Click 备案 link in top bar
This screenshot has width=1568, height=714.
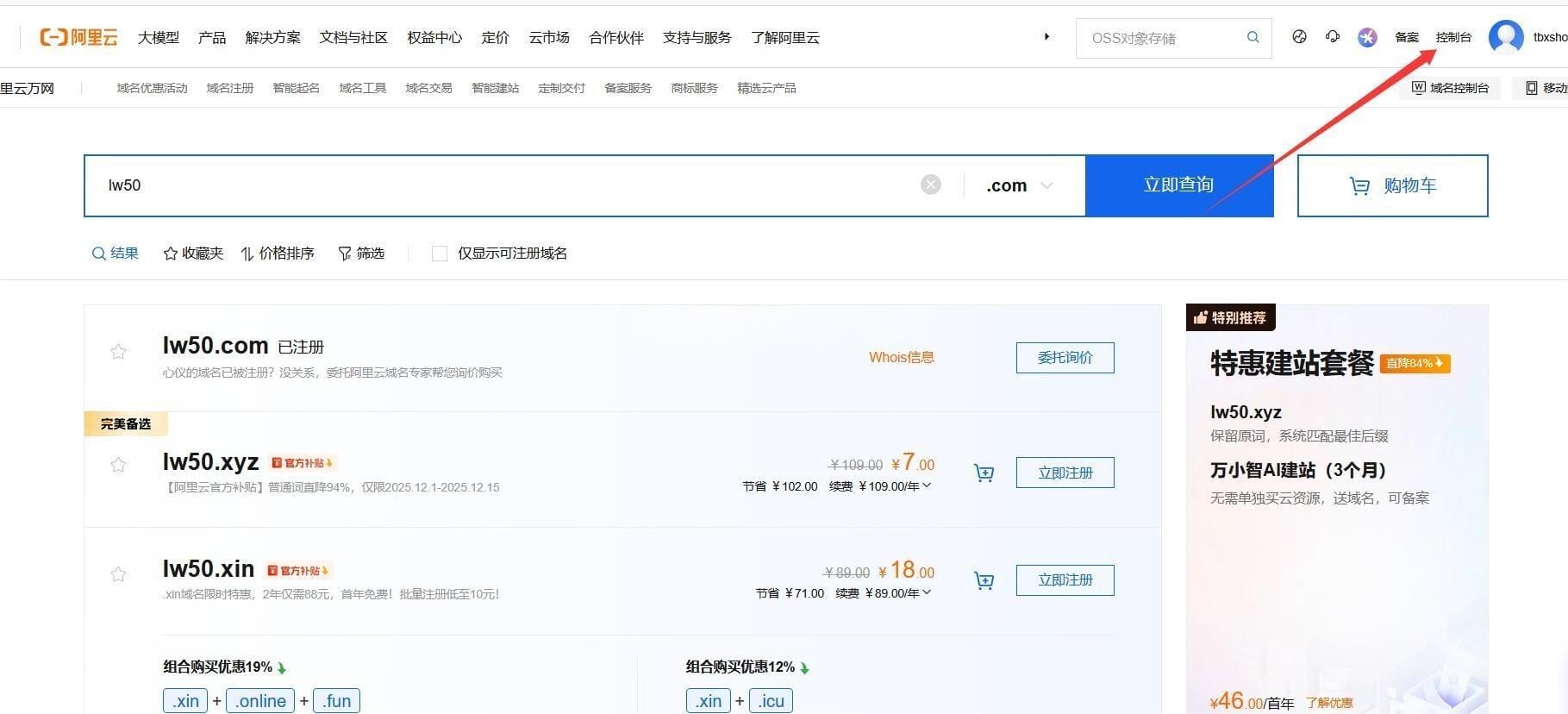pos(1407,37)
